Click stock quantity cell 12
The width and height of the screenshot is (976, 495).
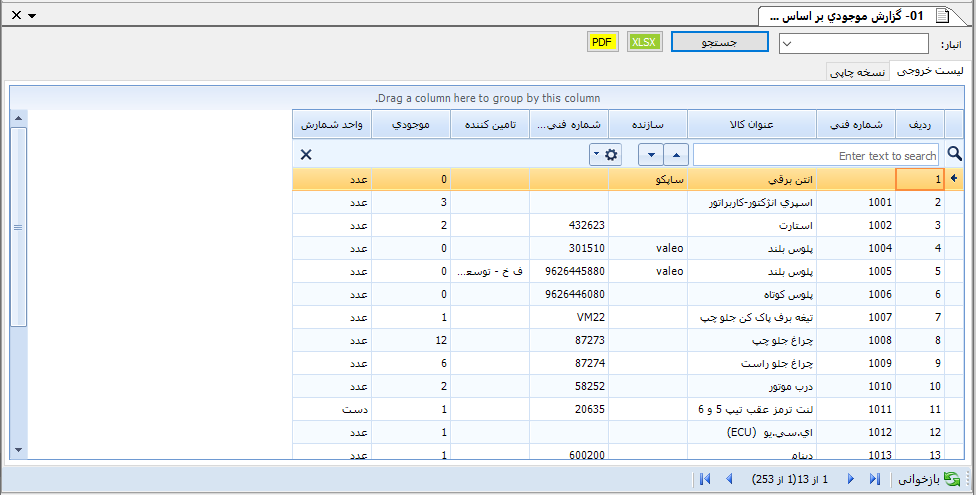(x=411, y=341)
